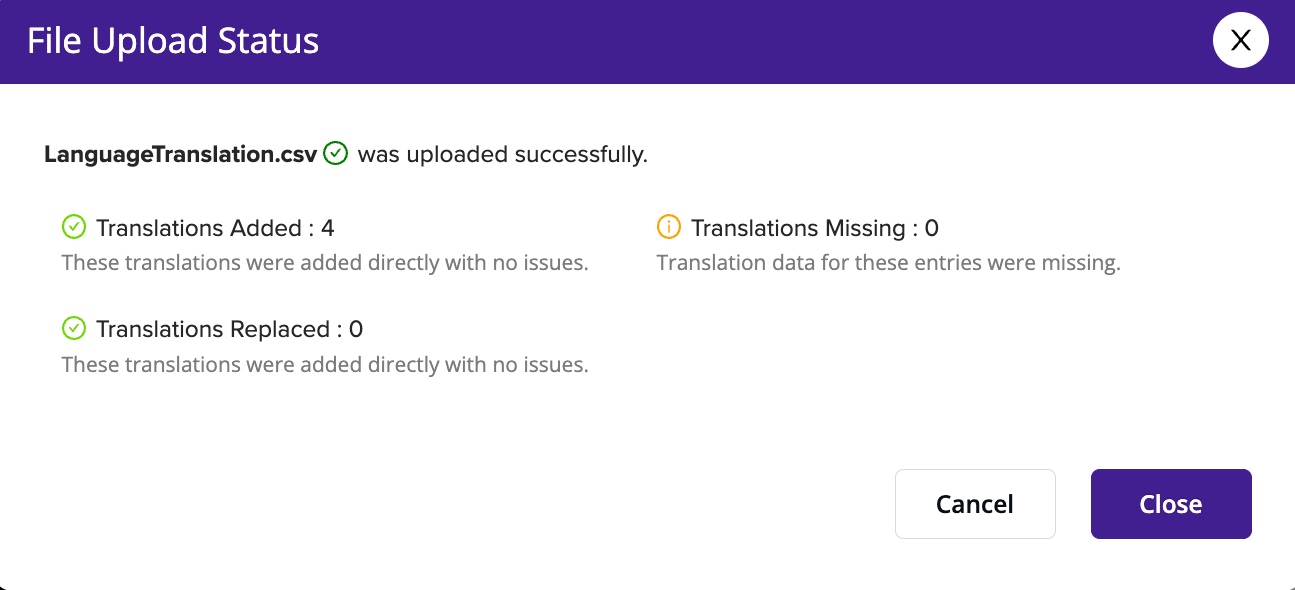Click the white Cancel button
Screen dimensions: 1295x590
coord(975,504)
